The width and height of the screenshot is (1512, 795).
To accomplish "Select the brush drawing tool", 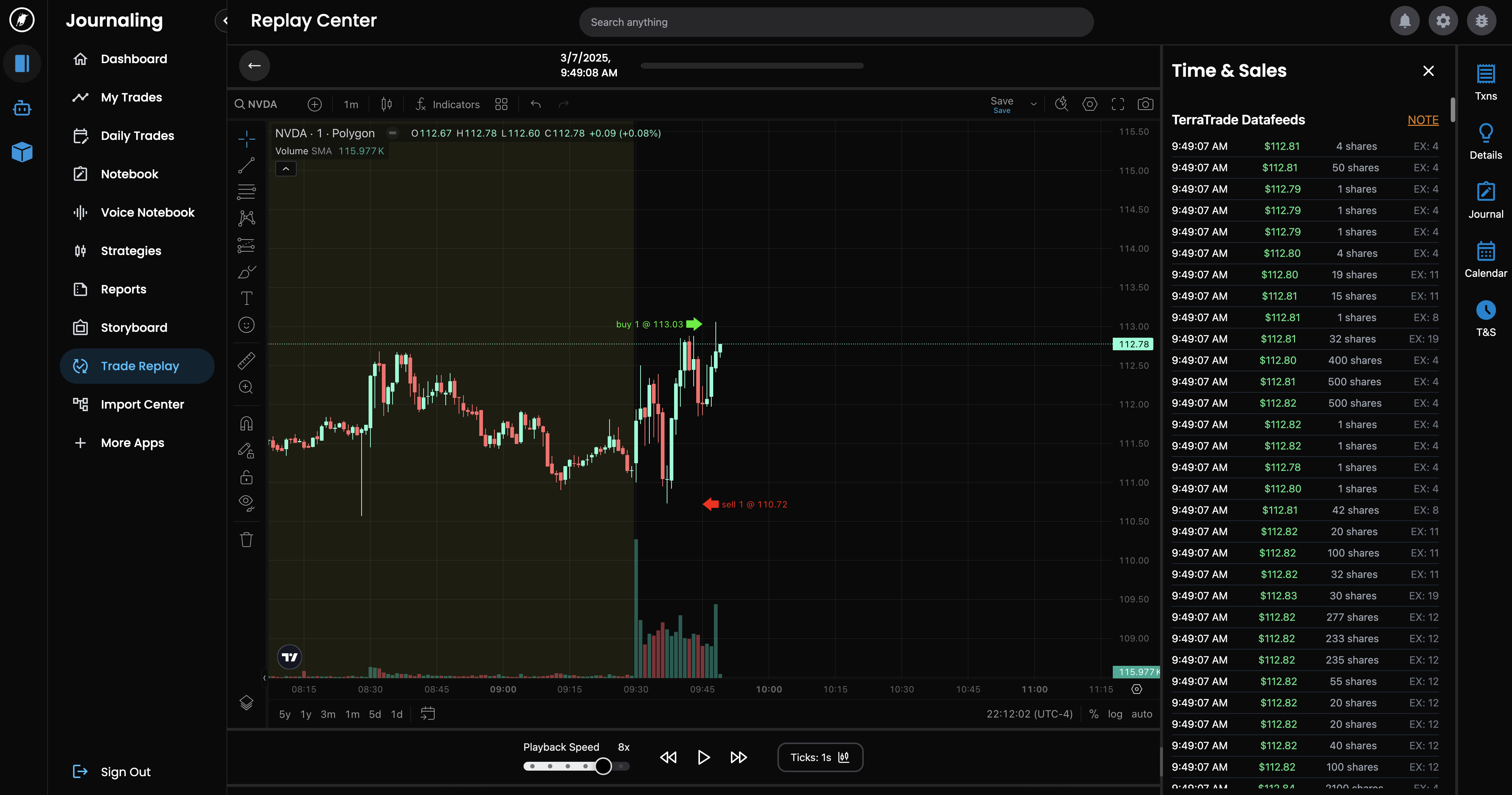I will [246, 272].
